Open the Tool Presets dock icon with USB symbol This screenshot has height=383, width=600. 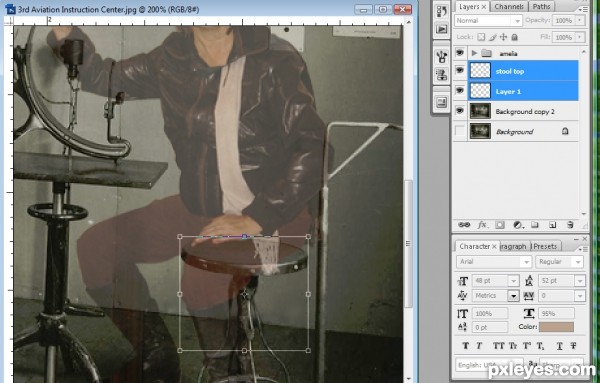tap(442, 57)
